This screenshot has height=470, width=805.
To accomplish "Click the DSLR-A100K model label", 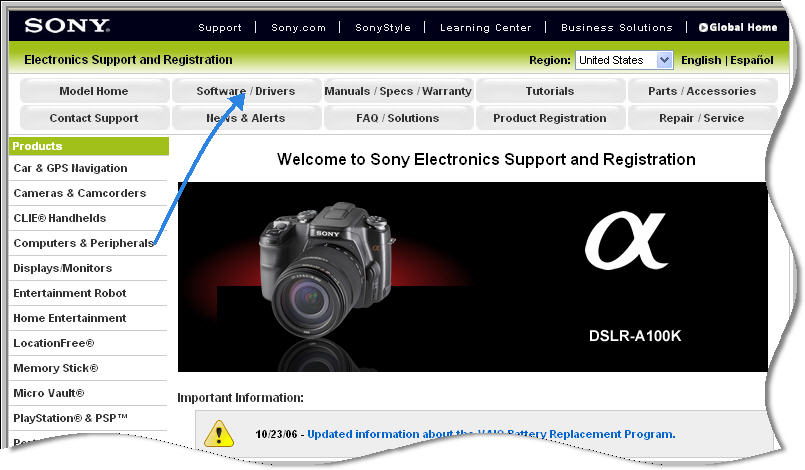I will pos(635,336).
